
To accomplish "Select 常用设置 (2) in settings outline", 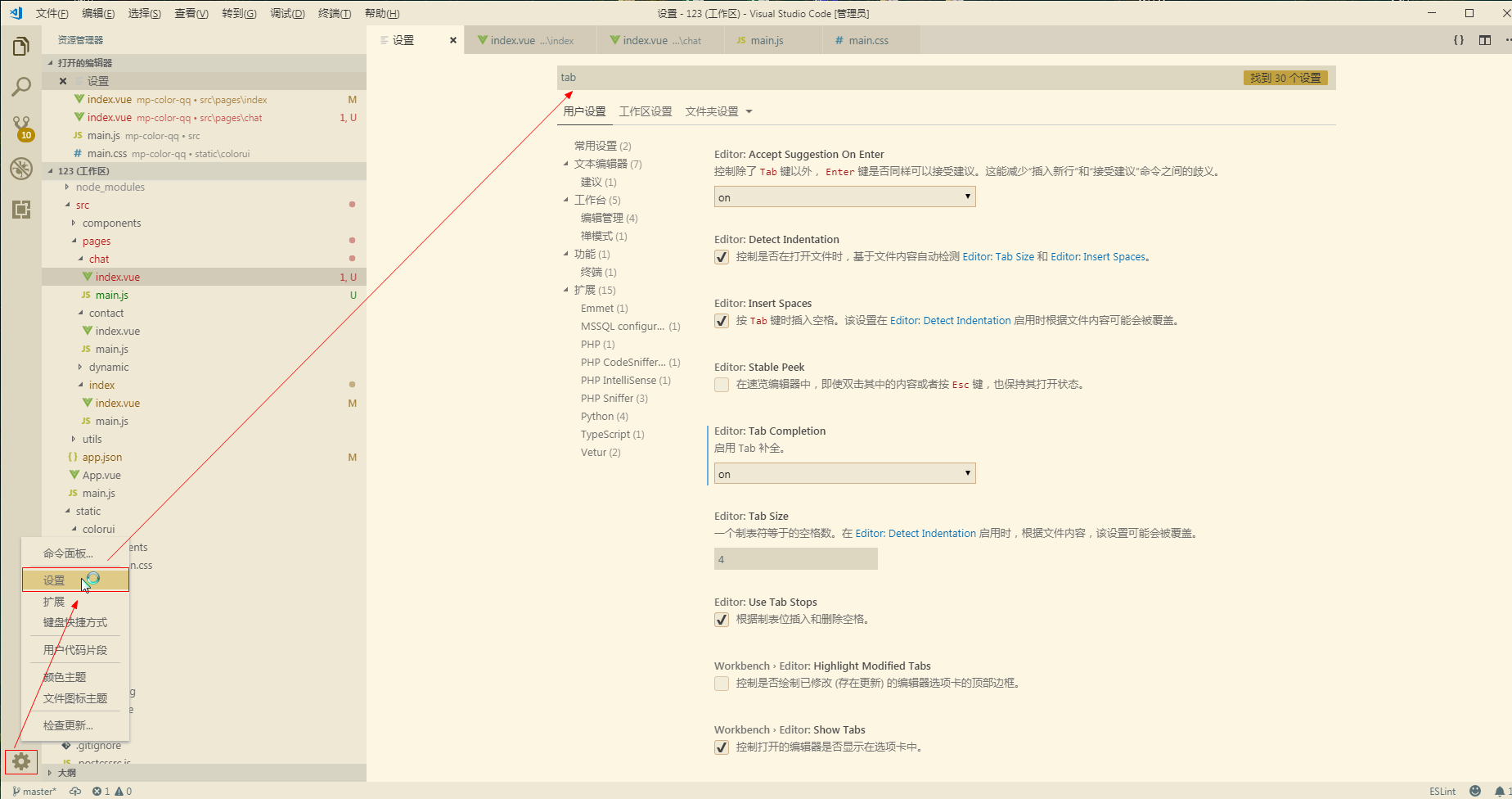I will [x=603, y=146].
